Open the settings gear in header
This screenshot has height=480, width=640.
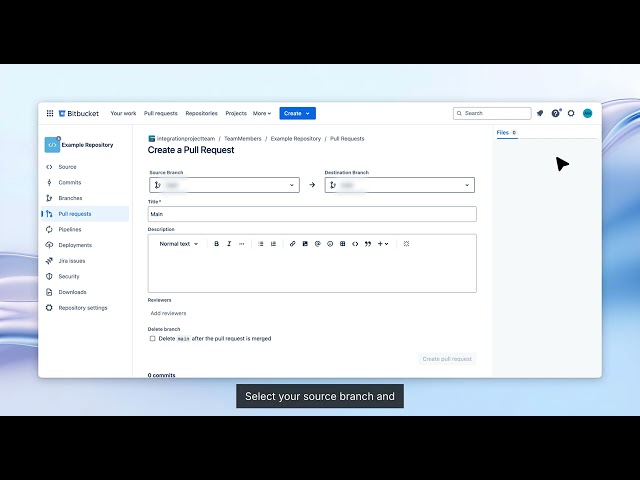(571, 113)
